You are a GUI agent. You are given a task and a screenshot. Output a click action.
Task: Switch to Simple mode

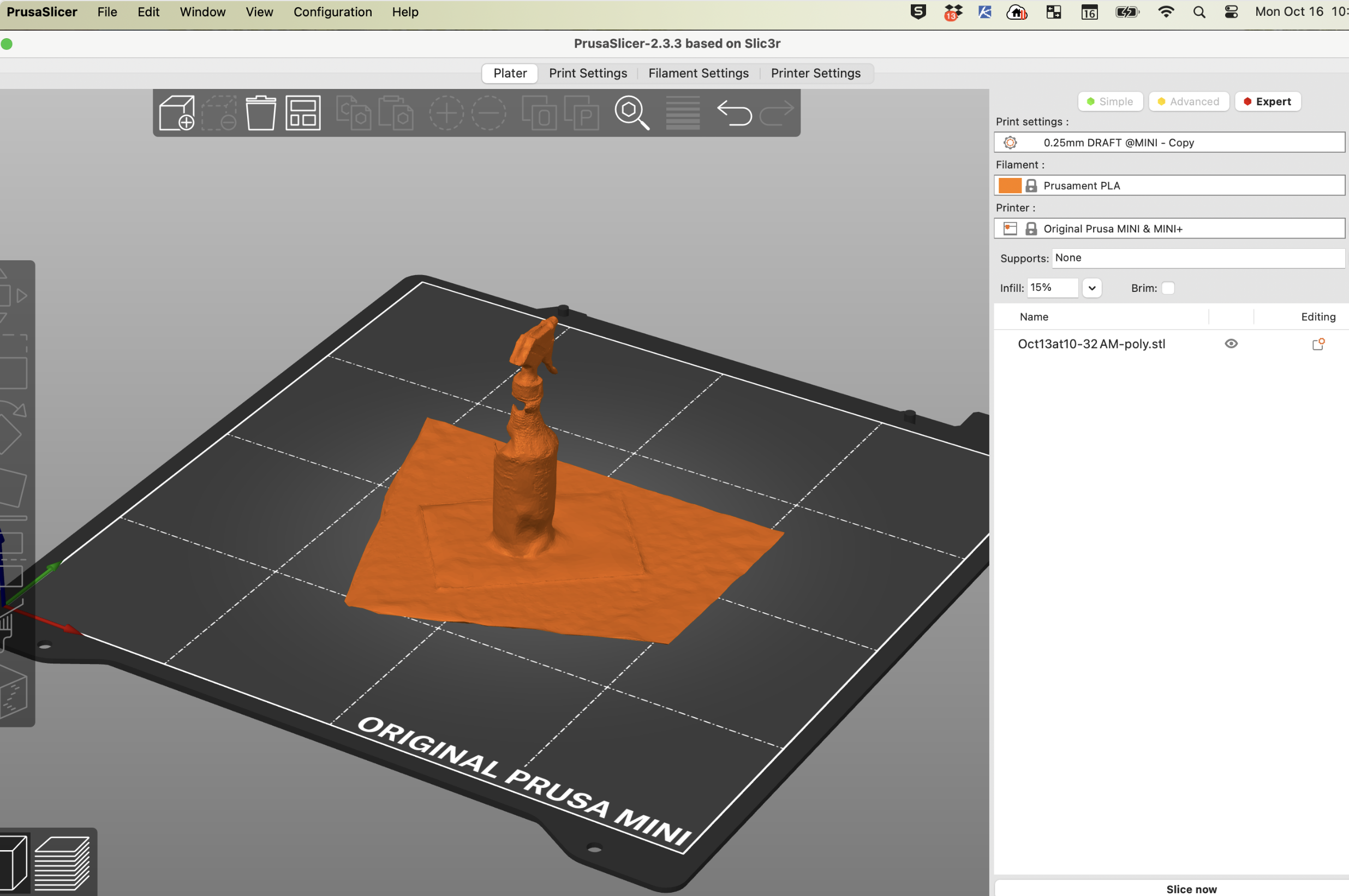pos(1110,101)
